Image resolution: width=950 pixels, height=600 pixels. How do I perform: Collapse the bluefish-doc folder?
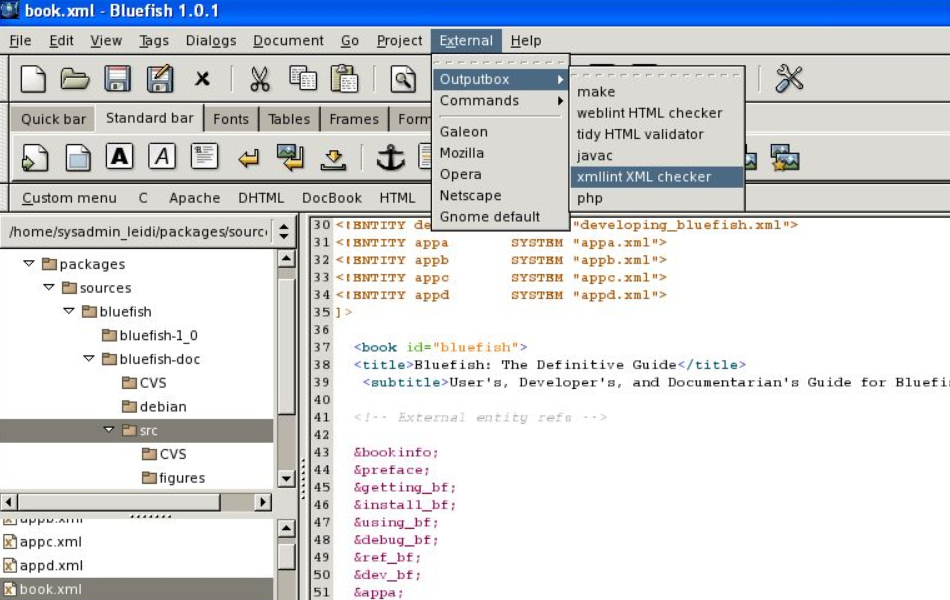click(x=88, y=358)
